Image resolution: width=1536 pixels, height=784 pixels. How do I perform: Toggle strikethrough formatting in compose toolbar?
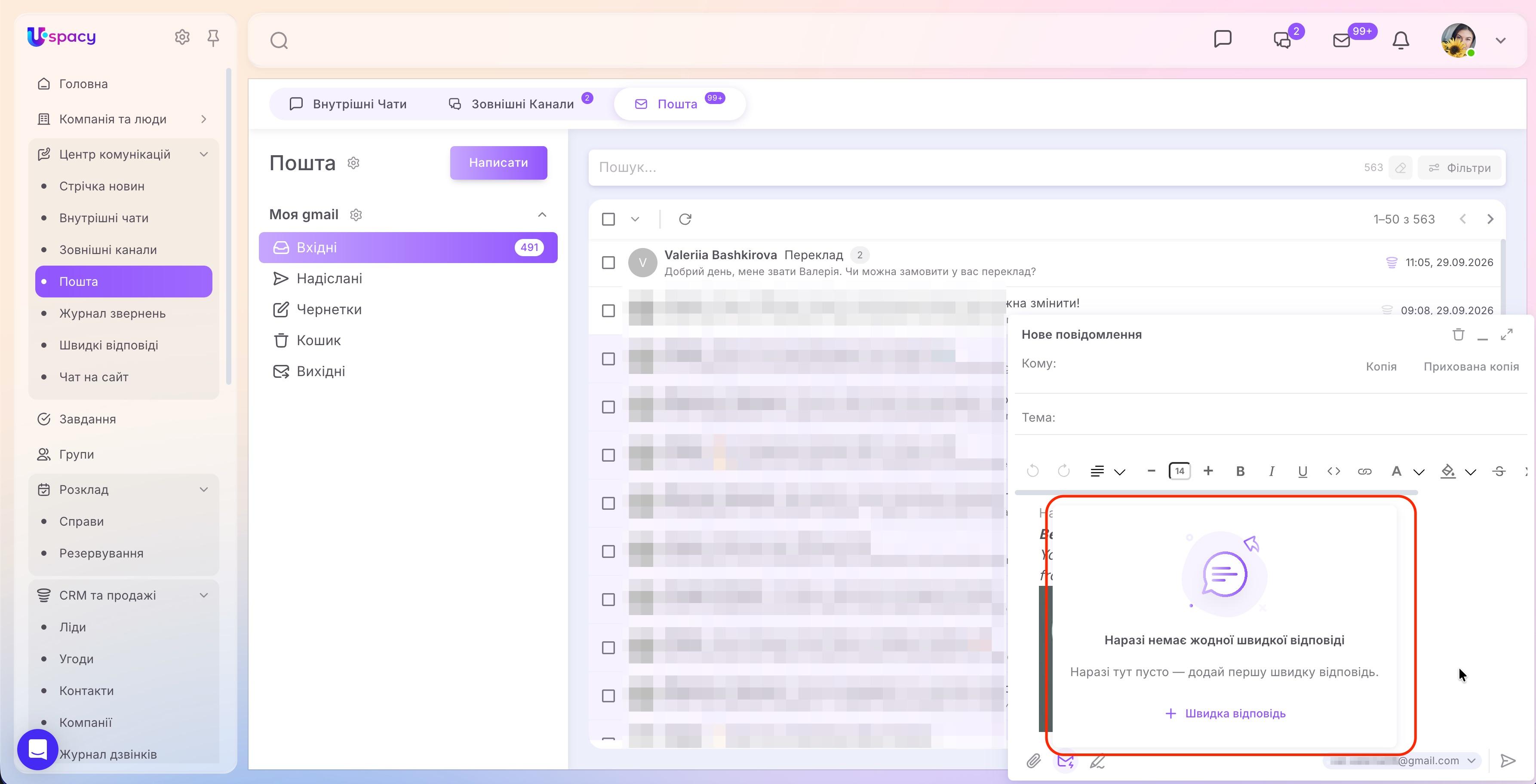1499,472
